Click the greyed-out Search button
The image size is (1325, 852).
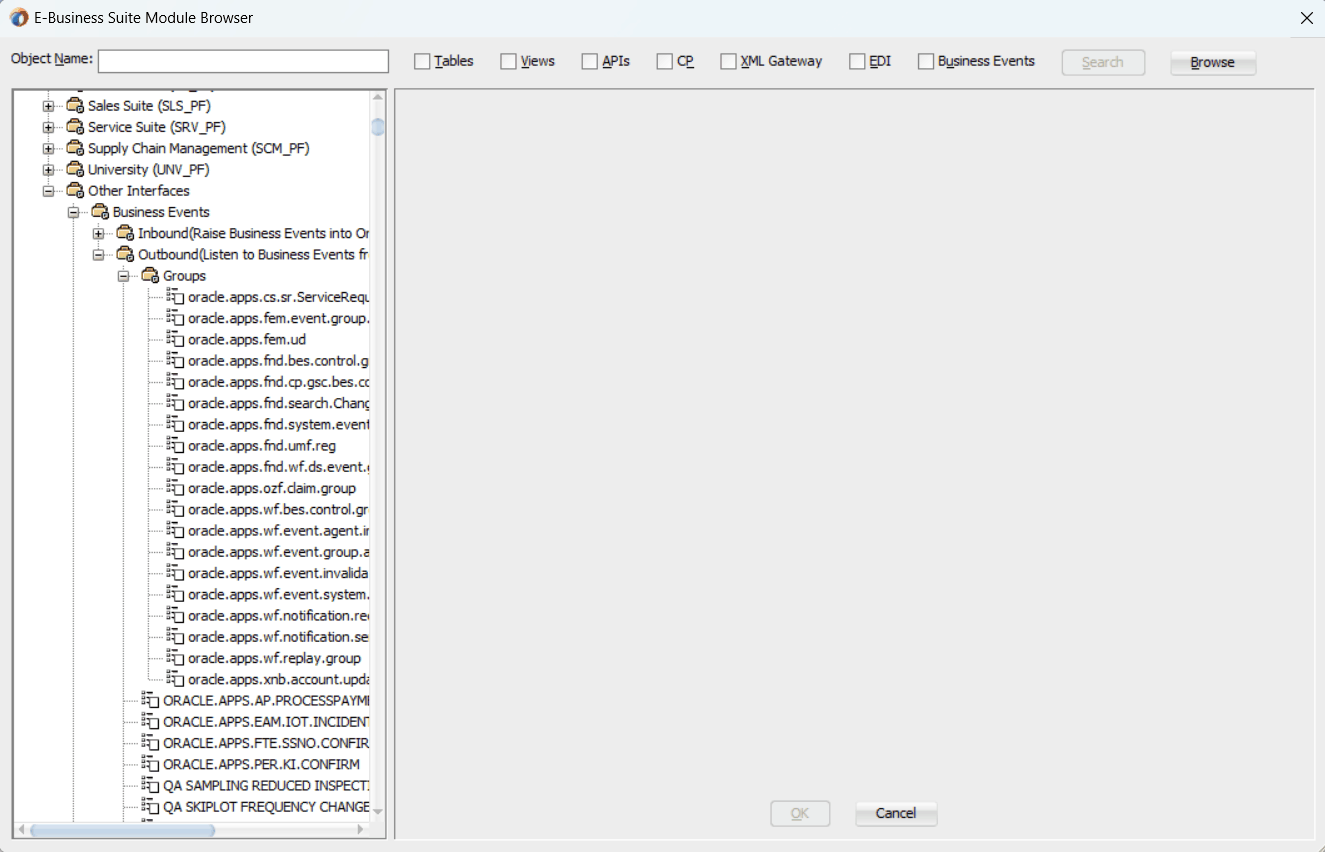point(1103,62)
